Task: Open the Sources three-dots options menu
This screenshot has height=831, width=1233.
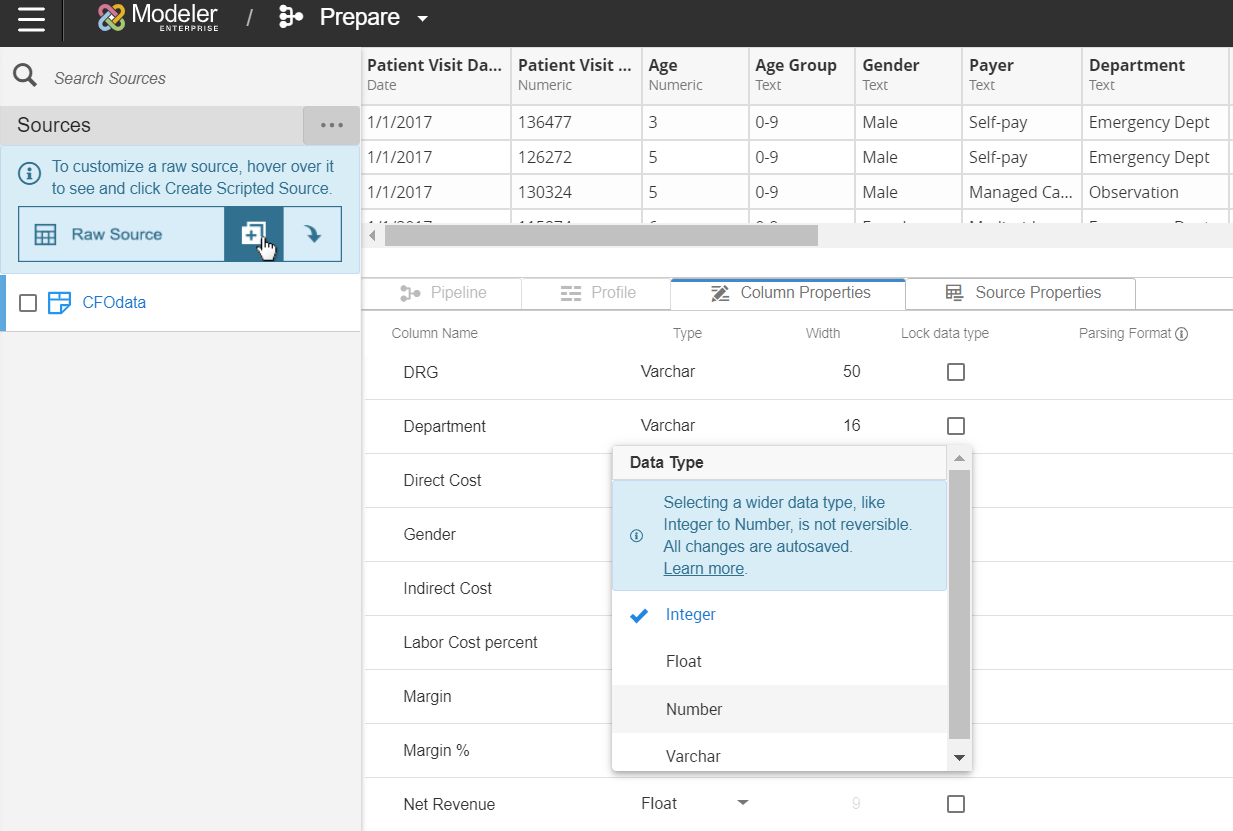Action: click(x=331, y=125)
